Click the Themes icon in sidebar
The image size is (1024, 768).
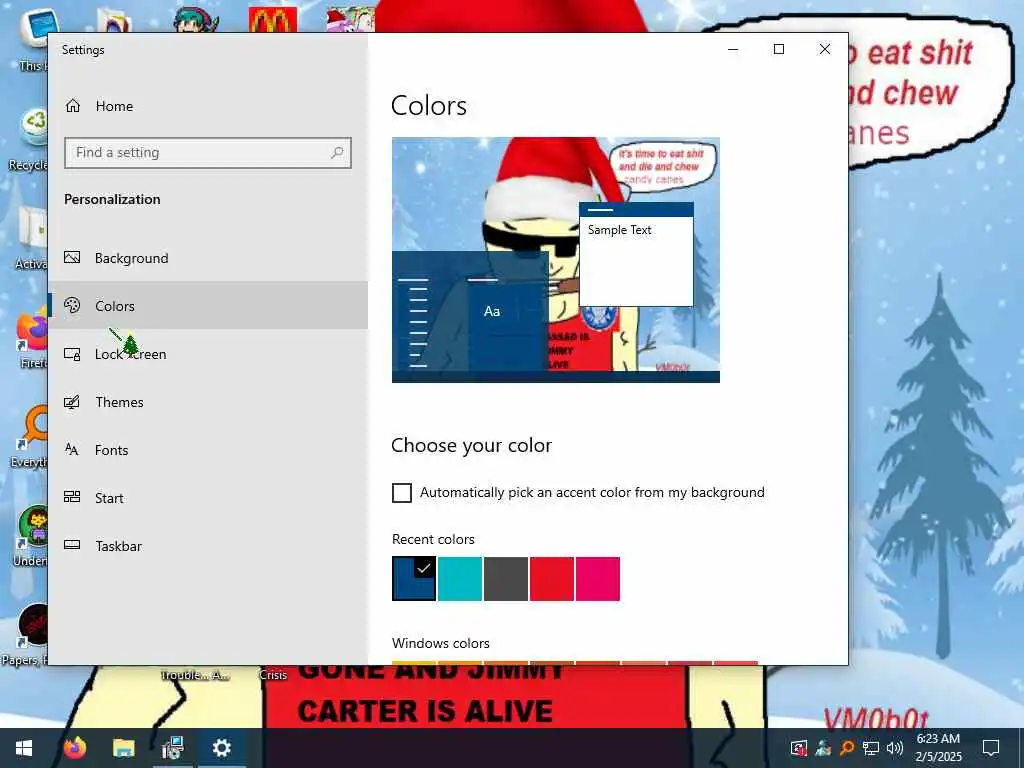coord(72,402)
